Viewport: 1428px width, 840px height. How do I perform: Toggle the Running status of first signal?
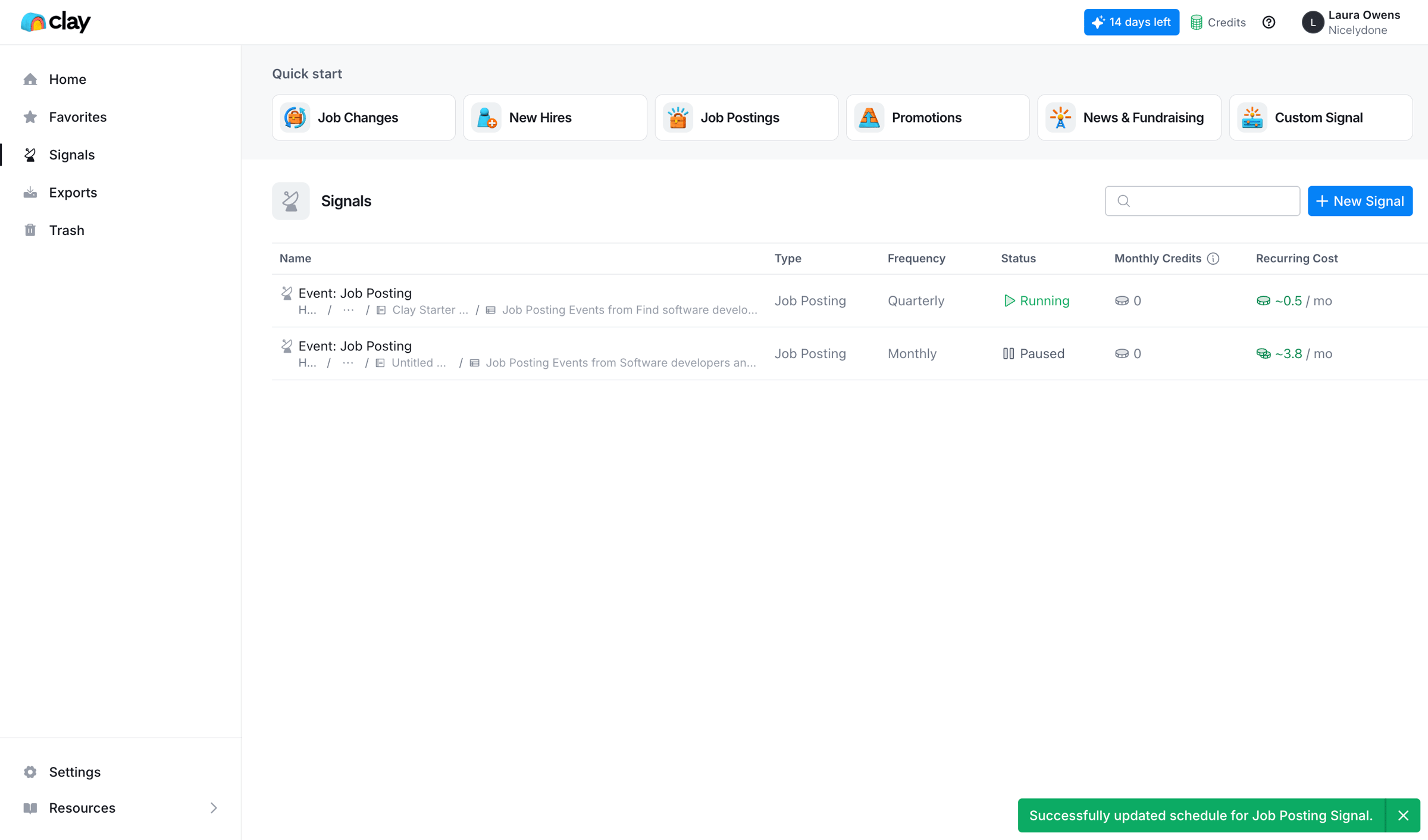pos(1036,300)
